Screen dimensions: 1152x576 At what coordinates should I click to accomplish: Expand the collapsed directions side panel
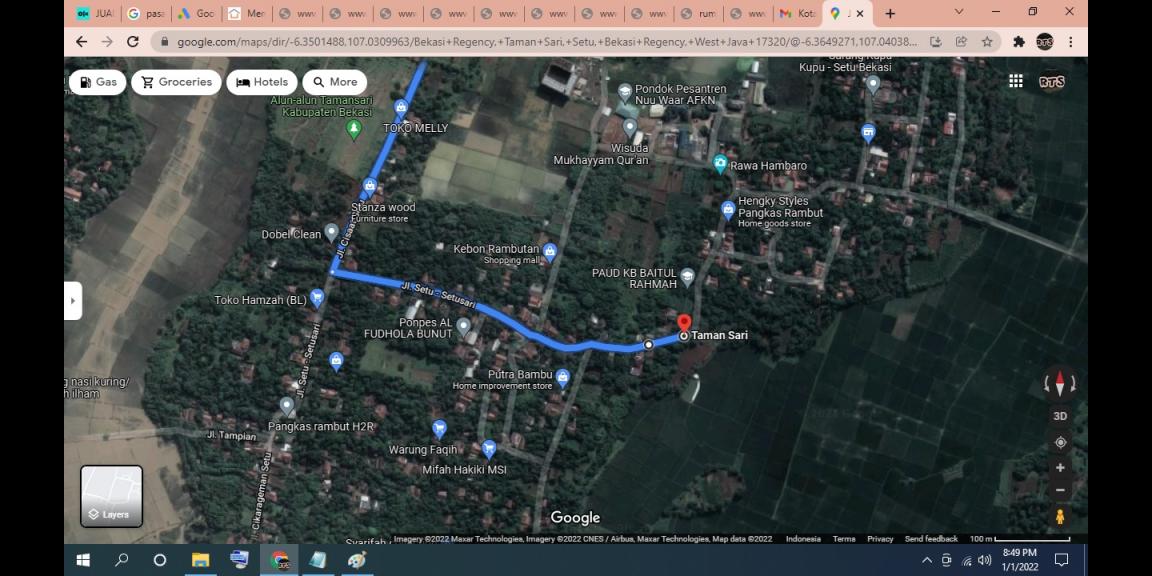click(73, 300)
